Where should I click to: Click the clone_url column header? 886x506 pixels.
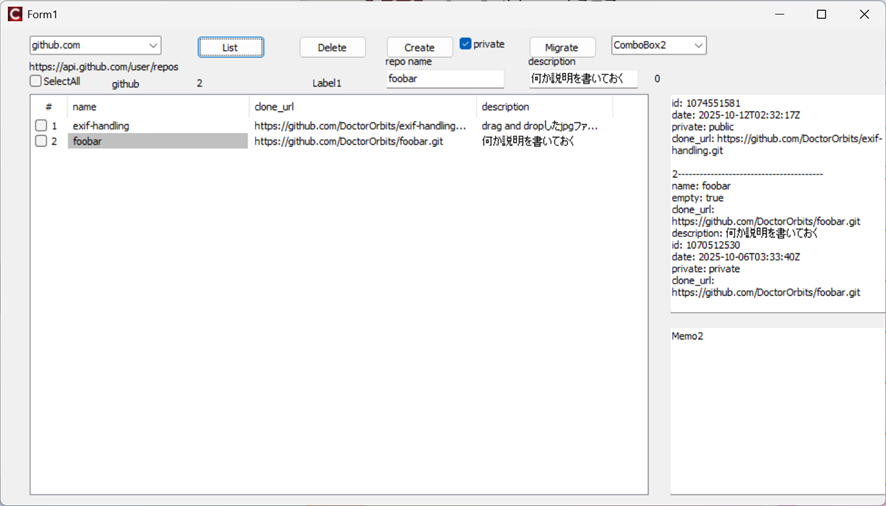[x=362, y=107]
